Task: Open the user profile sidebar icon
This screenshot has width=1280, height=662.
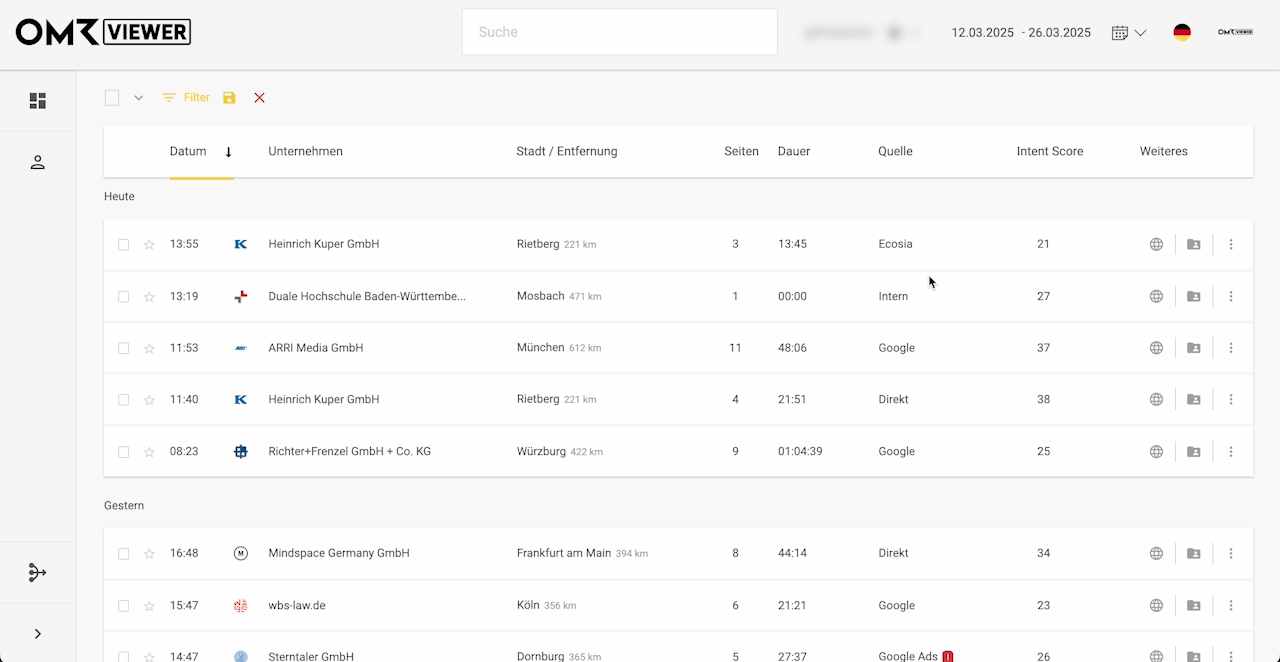Action: 38,162
